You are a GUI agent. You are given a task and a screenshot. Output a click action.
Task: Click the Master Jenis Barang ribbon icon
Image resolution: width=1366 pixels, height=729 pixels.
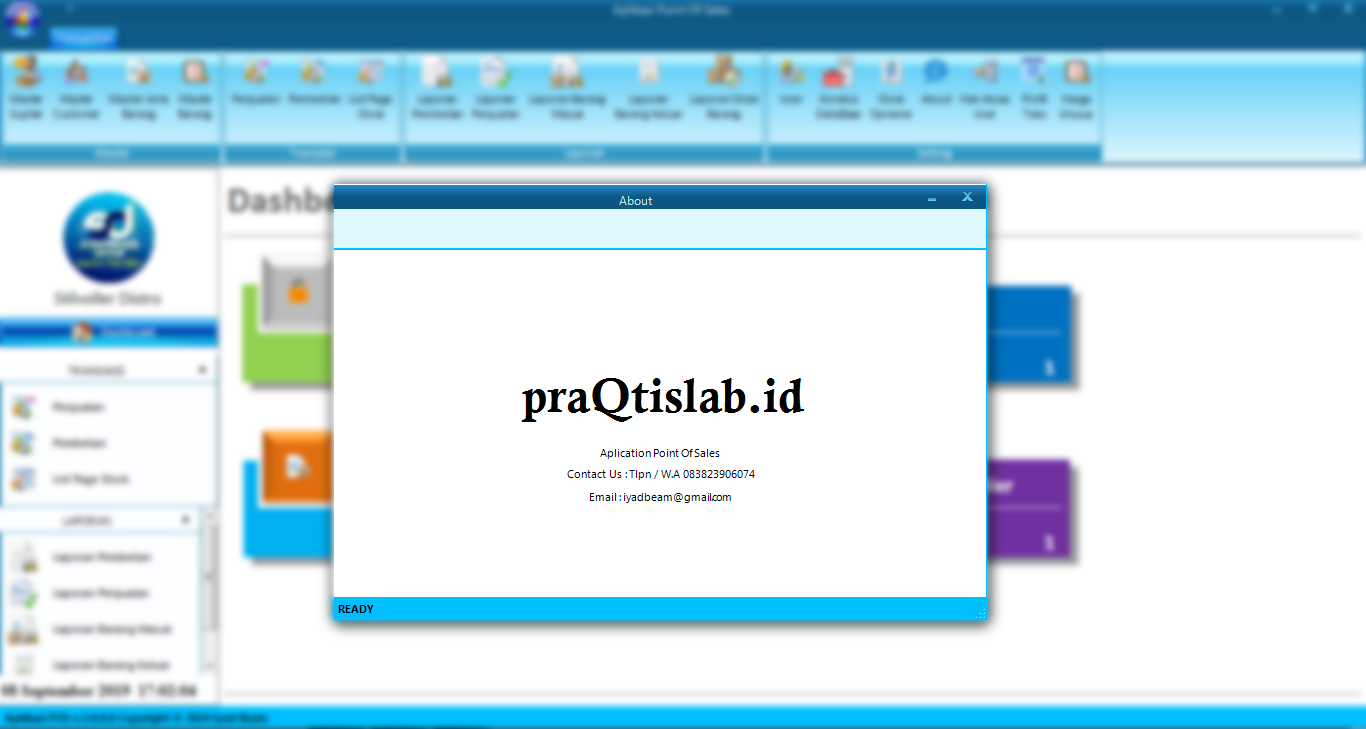138,88
